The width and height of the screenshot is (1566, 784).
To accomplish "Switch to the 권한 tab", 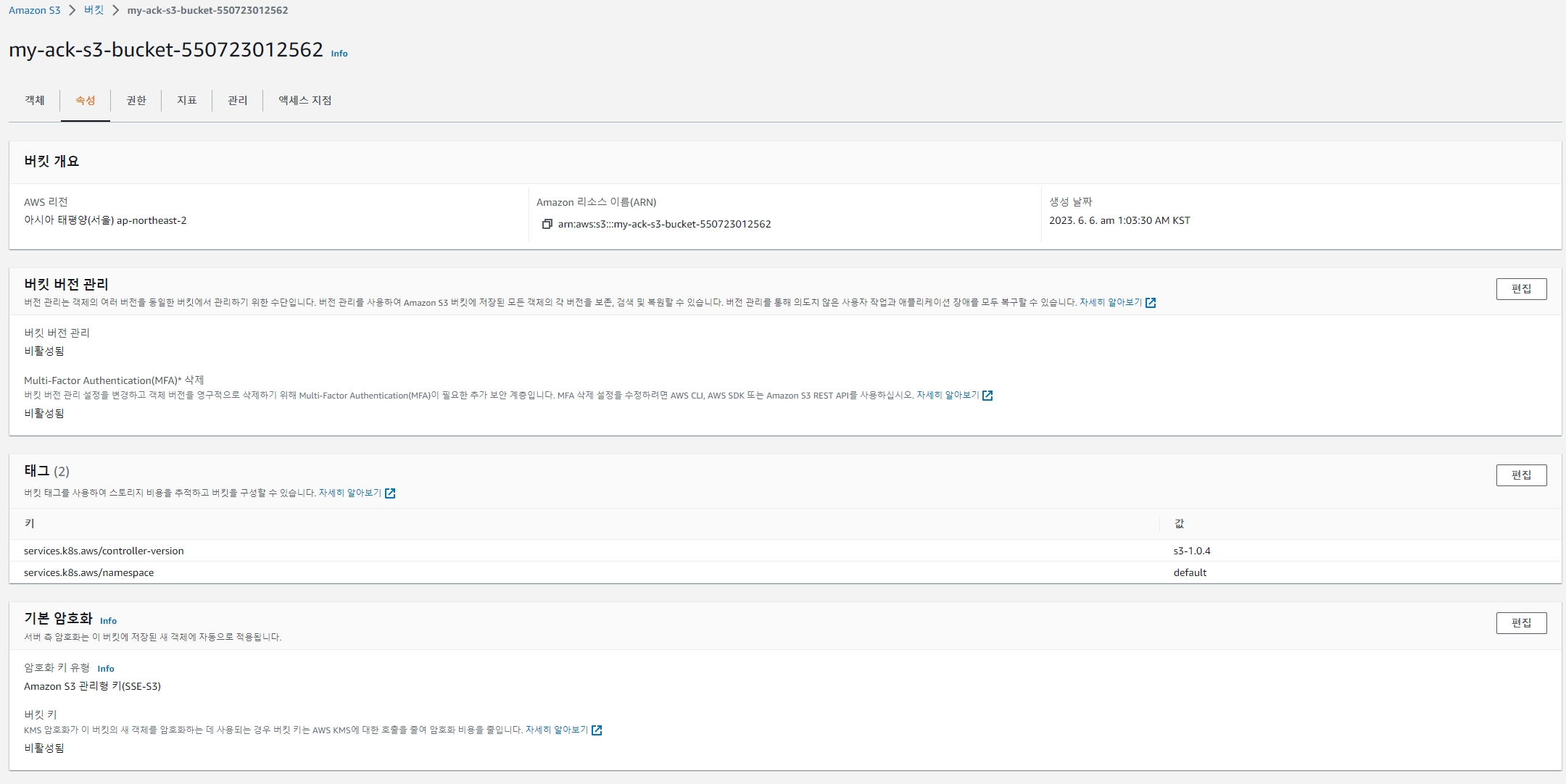I will 136,100.
